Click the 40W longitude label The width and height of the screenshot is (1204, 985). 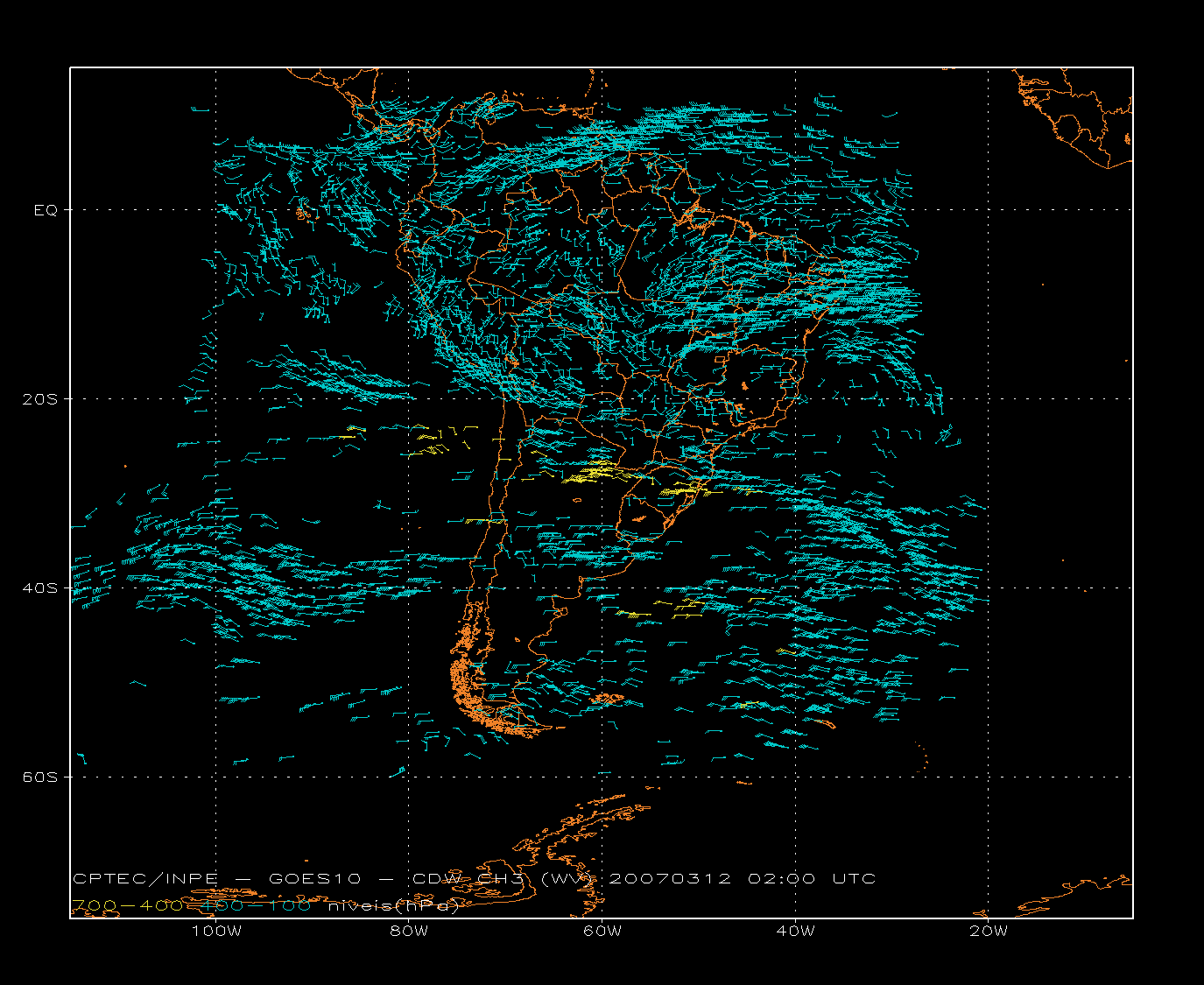point(796,931)
